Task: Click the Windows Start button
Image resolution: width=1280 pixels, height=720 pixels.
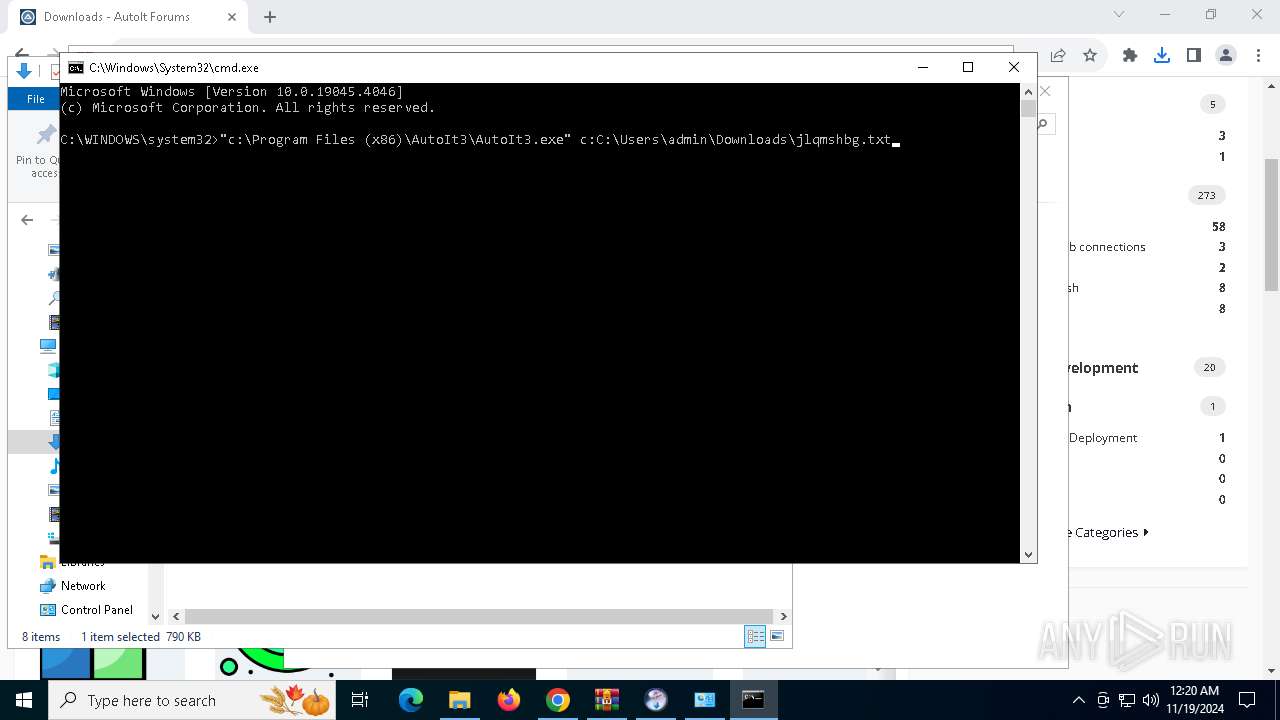Action: pyautogui.click(x=23, y=700)
